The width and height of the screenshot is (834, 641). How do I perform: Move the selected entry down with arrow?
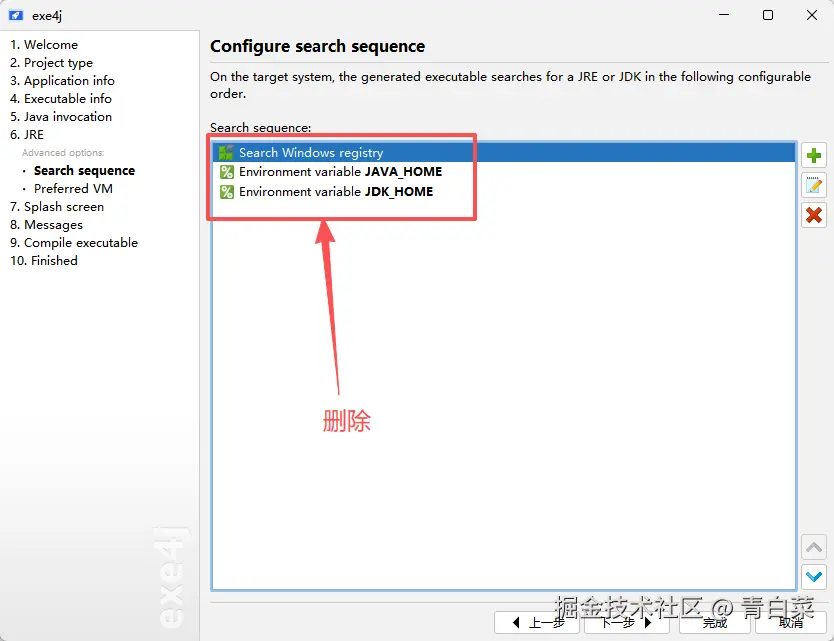pos(814,577)
